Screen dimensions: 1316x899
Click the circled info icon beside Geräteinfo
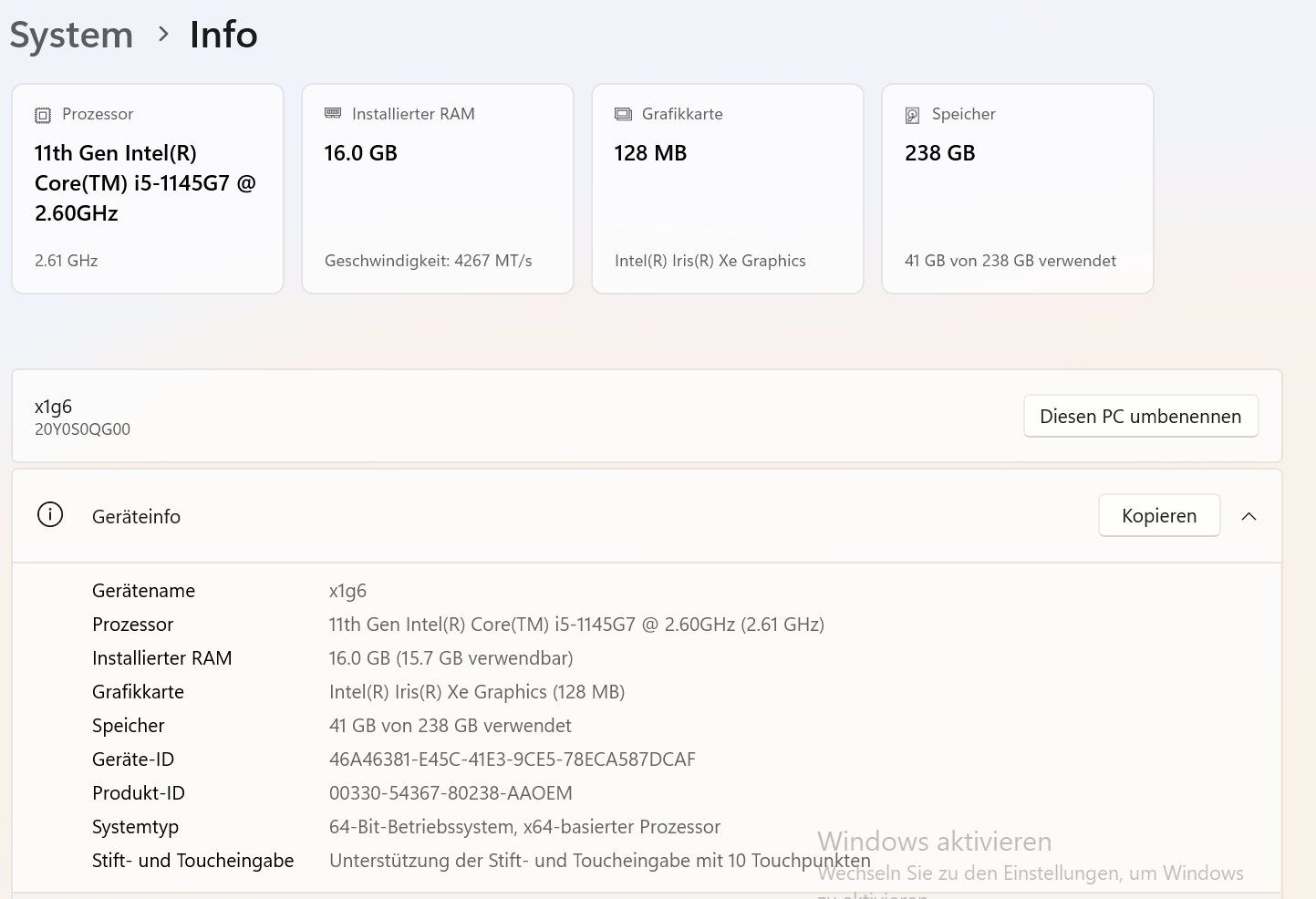pyautogui.click(x=50, y=515)
